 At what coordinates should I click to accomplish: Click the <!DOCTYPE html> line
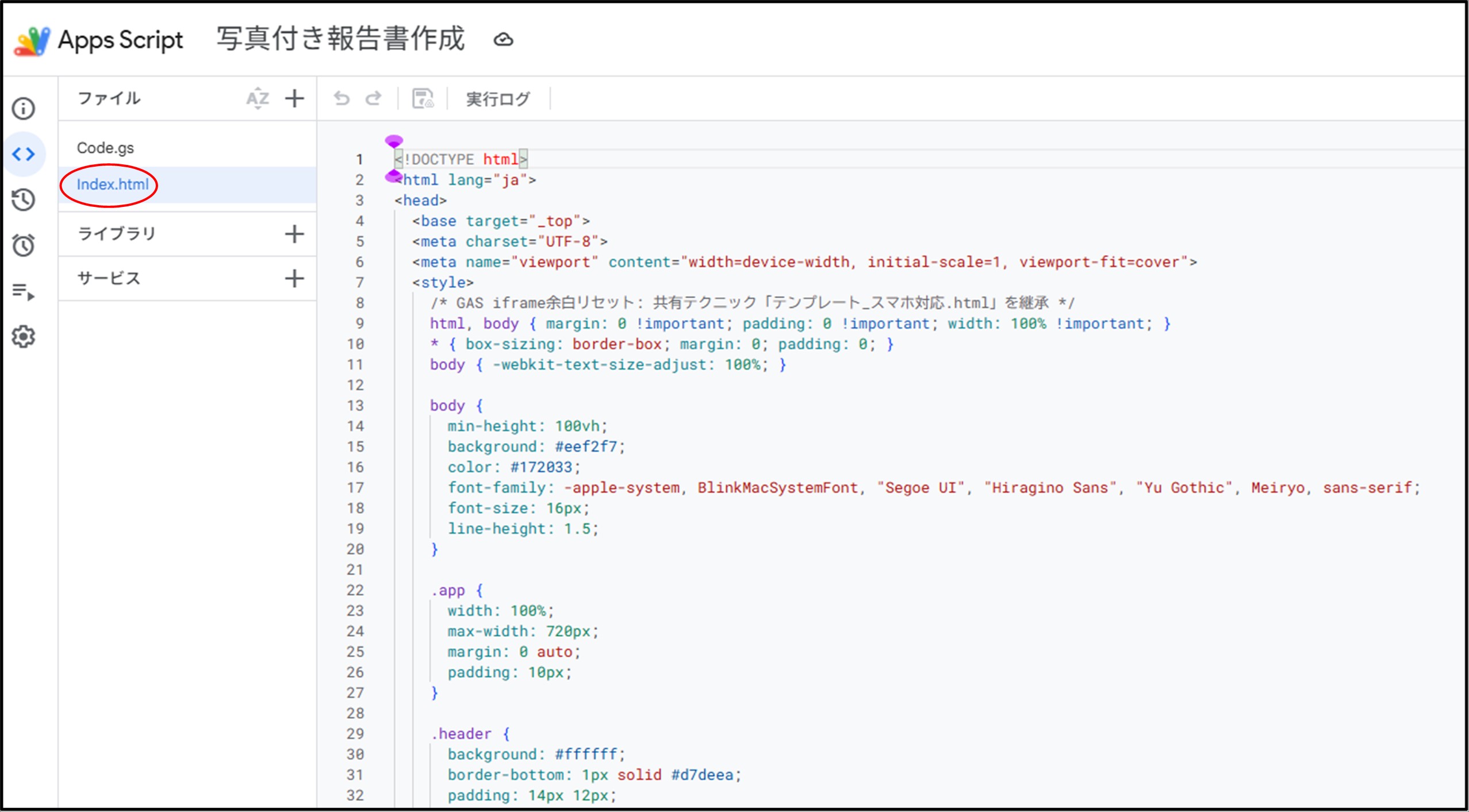click(x=461, y=159)
